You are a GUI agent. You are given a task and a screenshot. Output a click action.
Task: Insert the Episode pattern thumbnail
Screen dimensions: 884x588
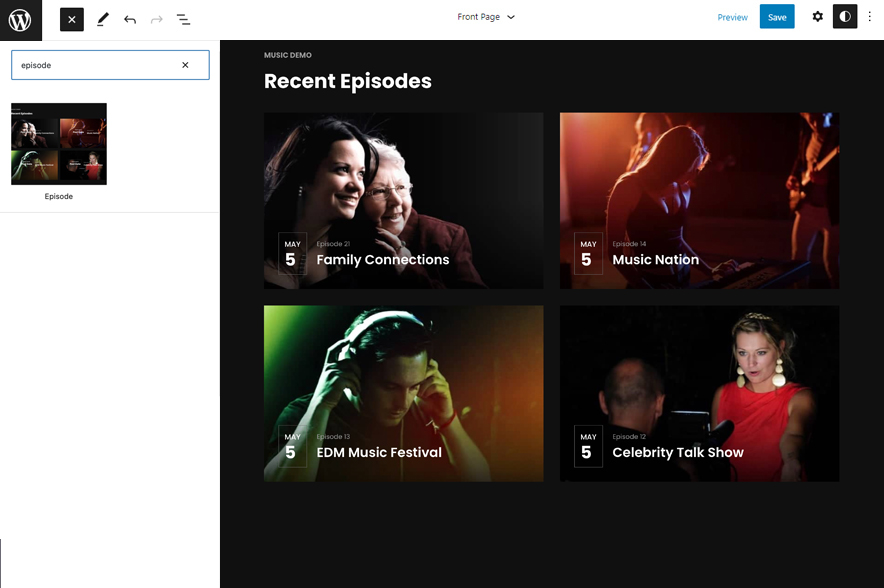click(59, 144)
